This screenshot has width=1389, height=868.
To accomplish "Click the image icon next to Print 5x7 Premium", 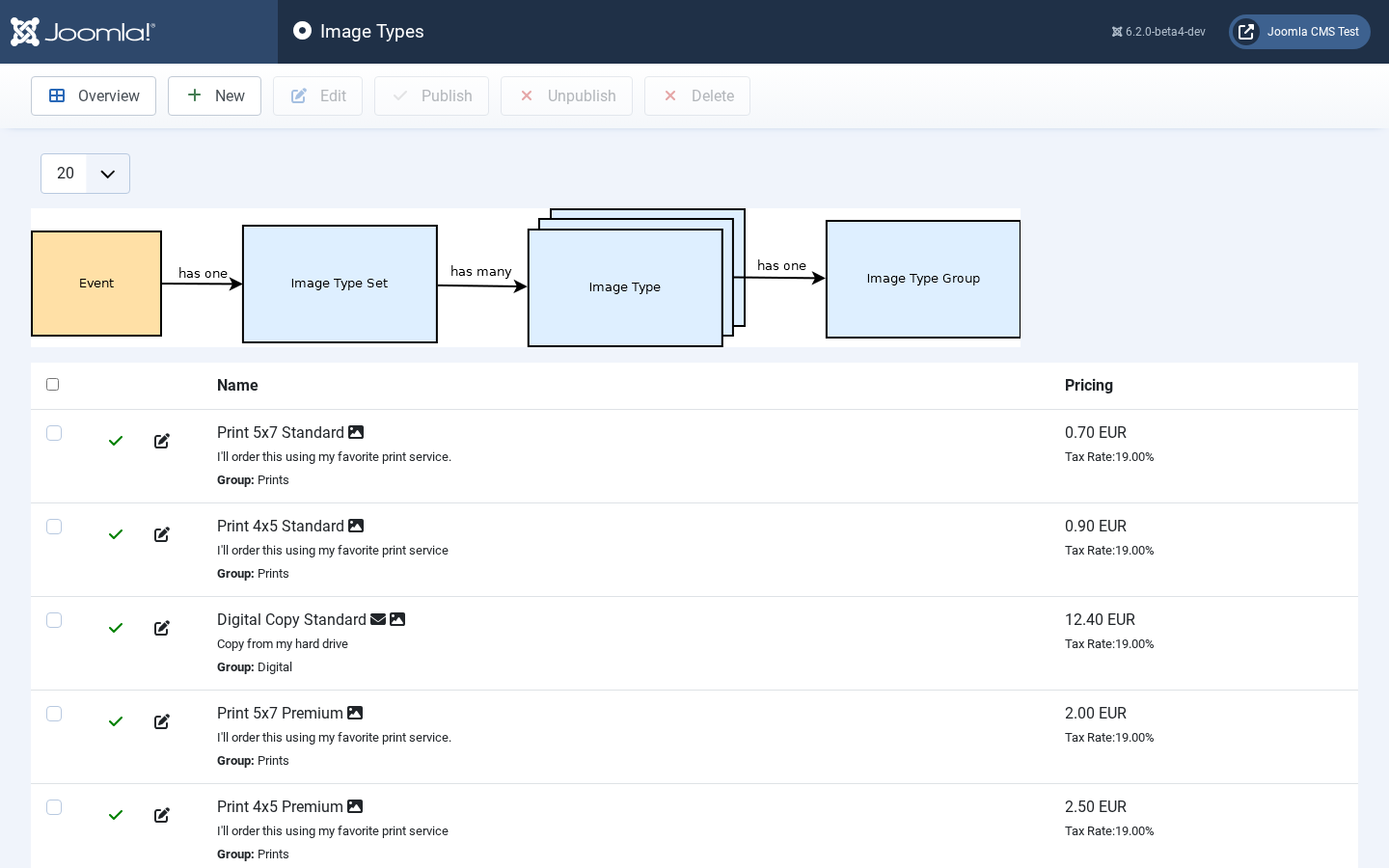I will pos(355,713).
